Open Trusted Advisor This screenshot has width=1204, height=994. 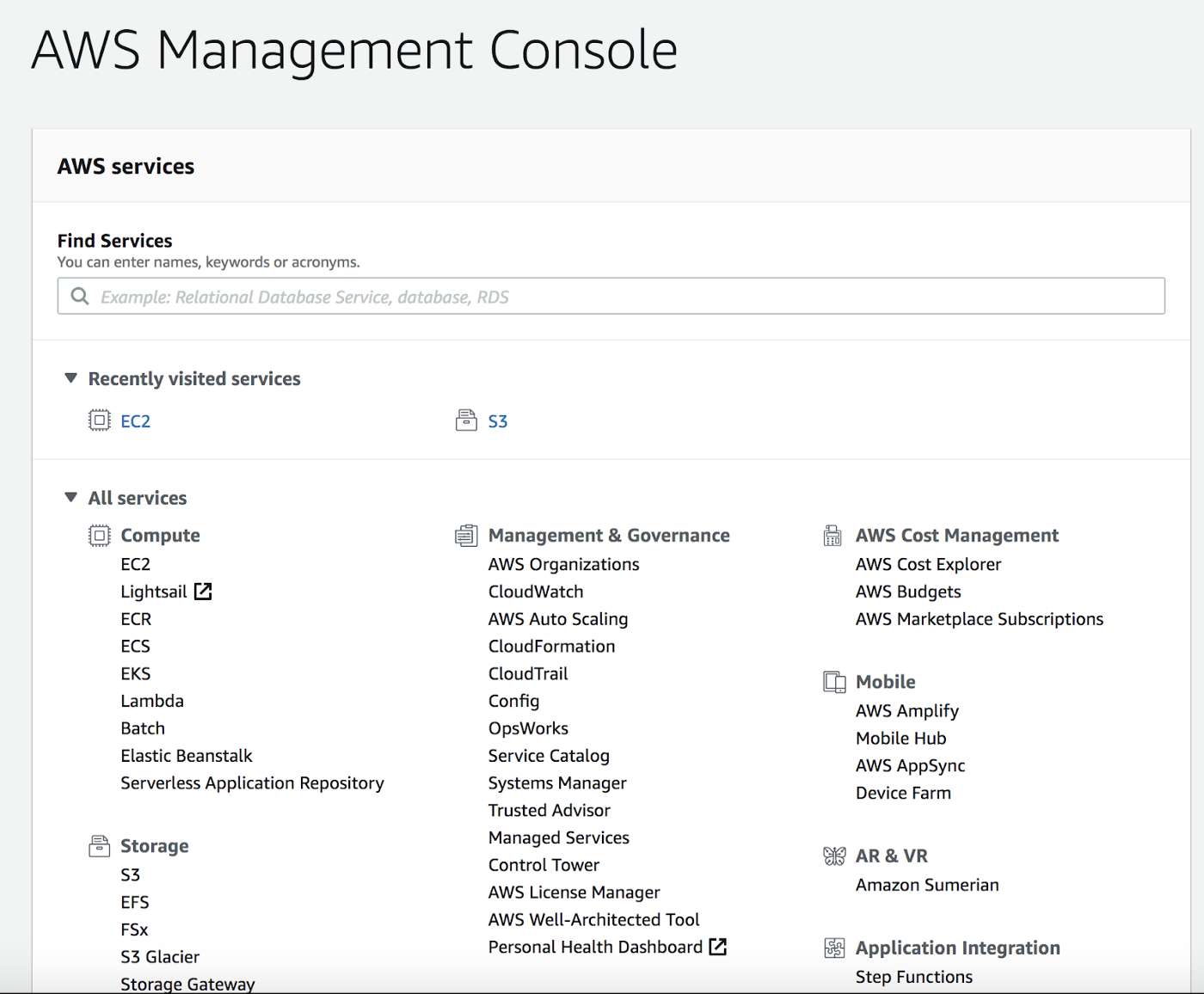click(550, 811)
